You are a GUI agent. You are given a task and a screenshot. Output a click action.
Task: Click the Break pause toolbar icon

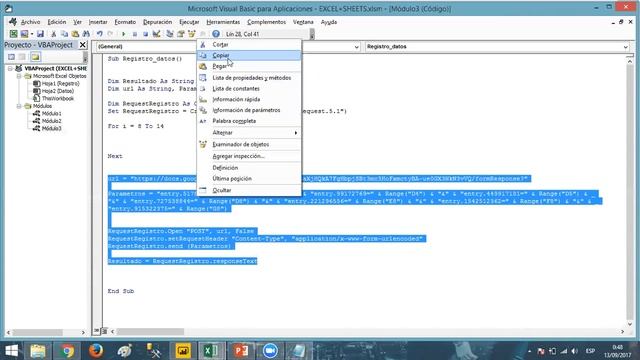(x=135, y=34)
